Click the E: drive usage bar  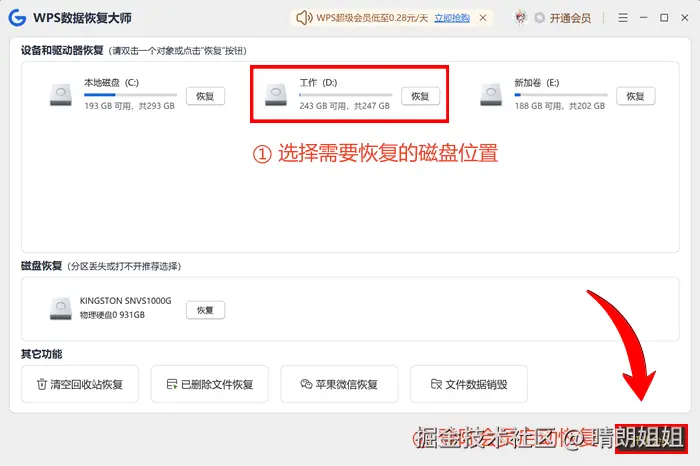561,95
